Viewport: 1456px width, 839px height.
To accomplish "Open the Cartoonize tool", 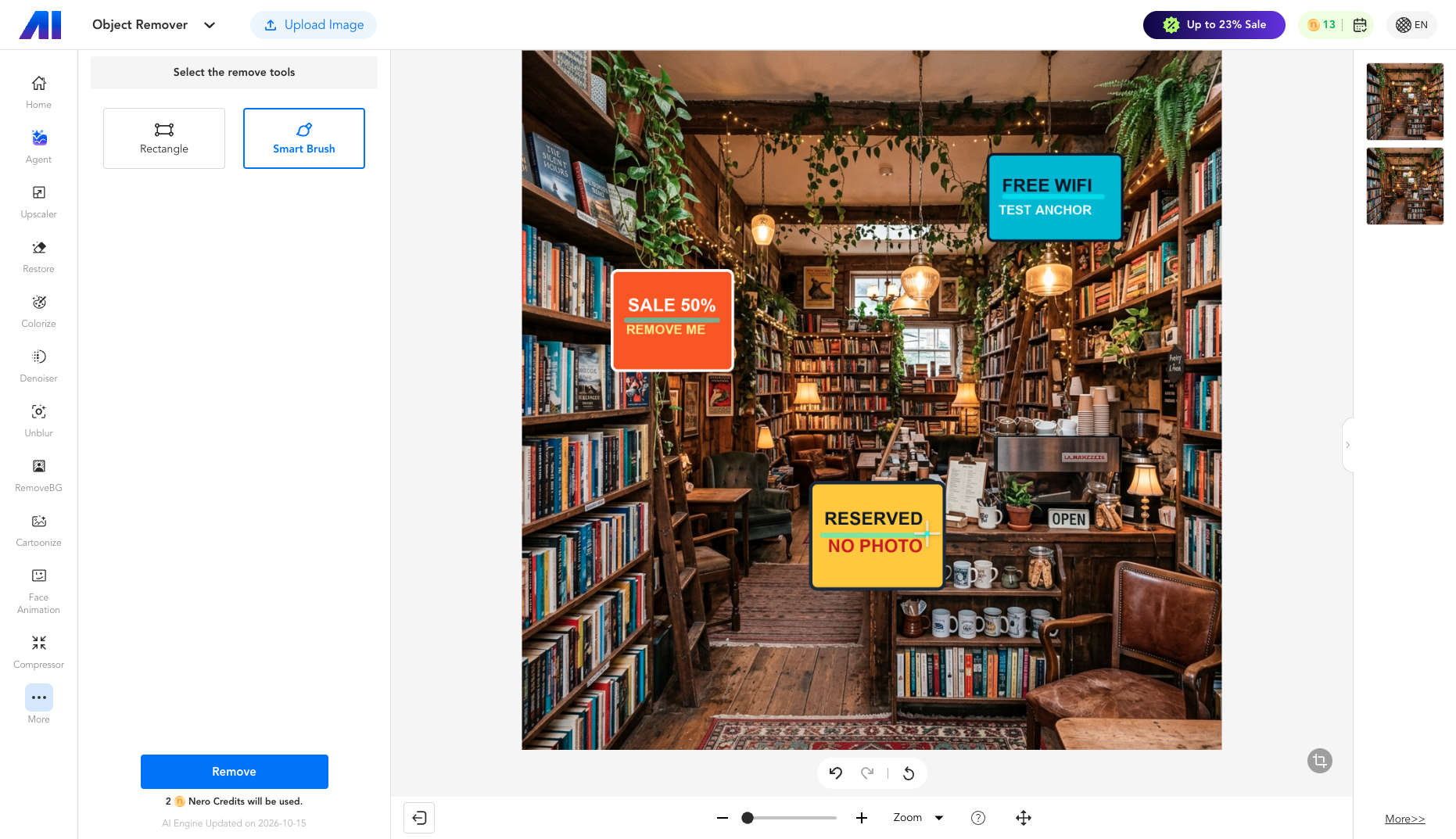I will (38, 530).
